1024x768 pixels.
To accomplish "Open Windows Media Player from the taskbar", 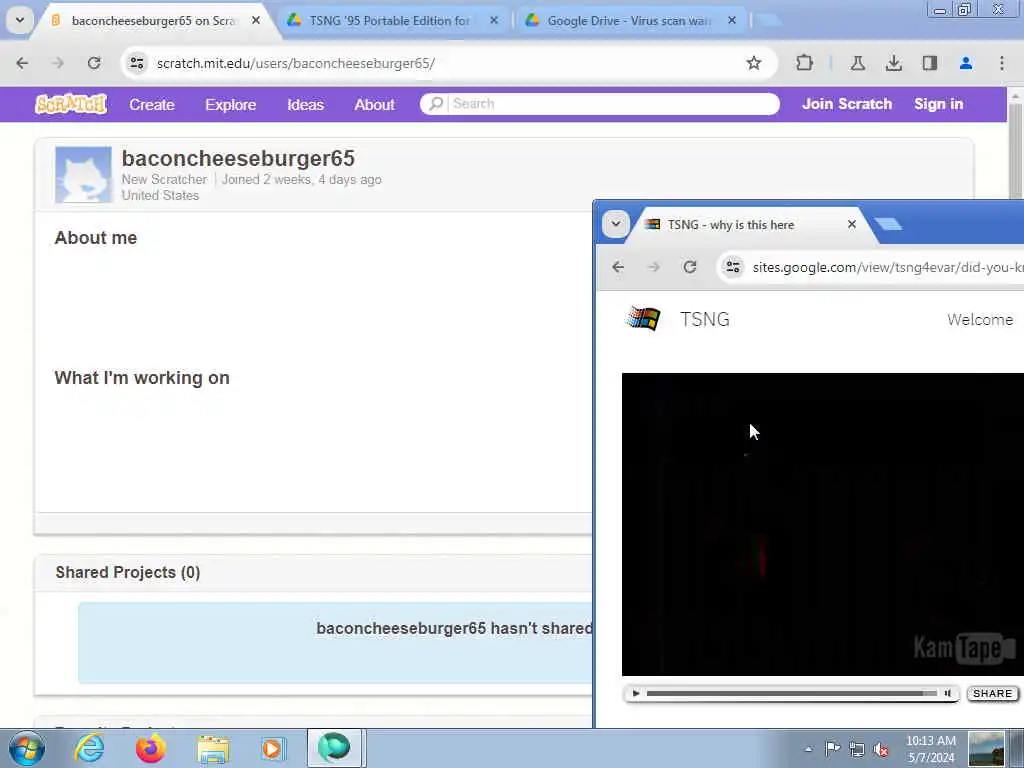I will 273,748.
